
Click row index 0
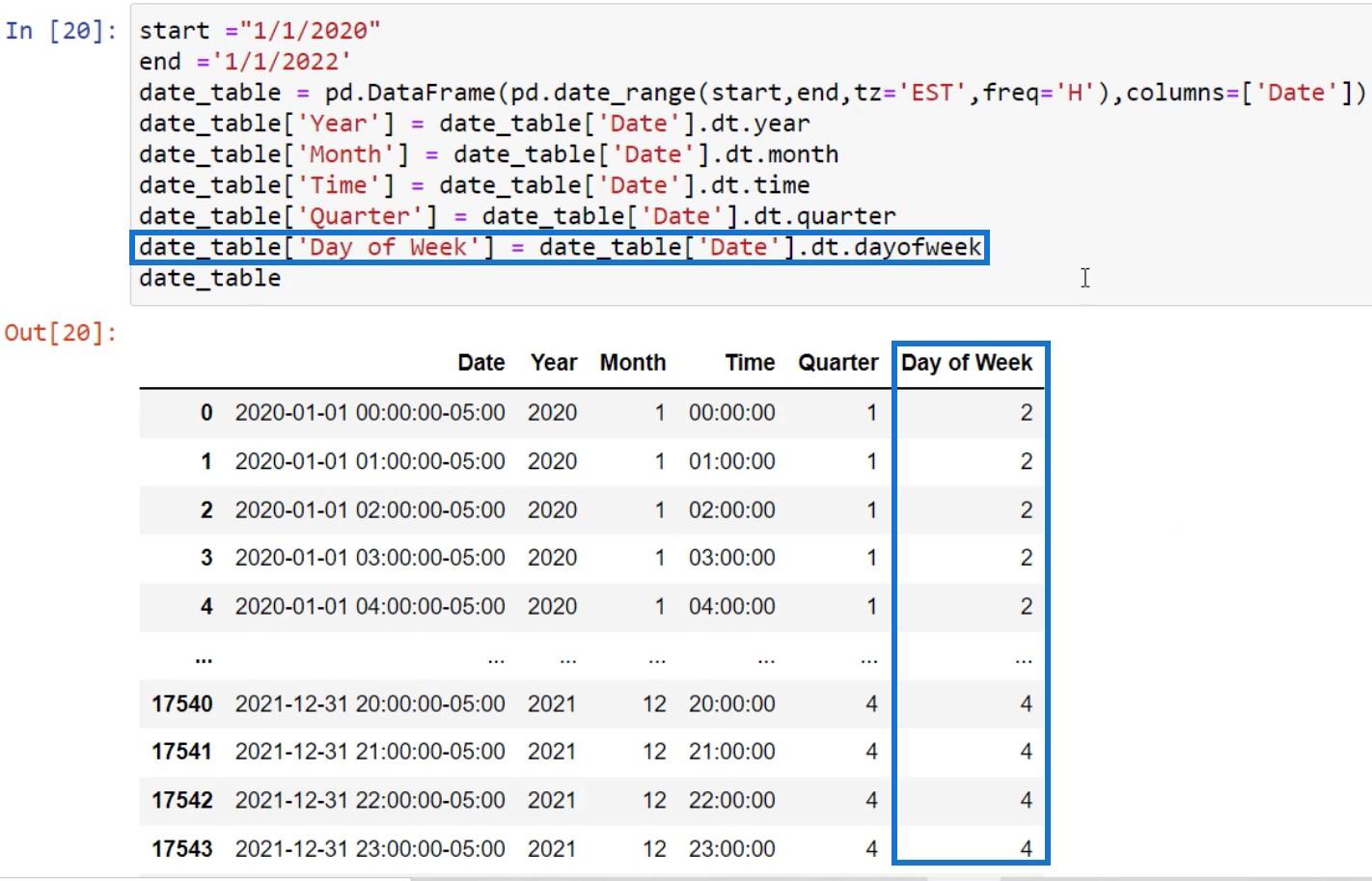pyautogui.click(x=206, y=413)
